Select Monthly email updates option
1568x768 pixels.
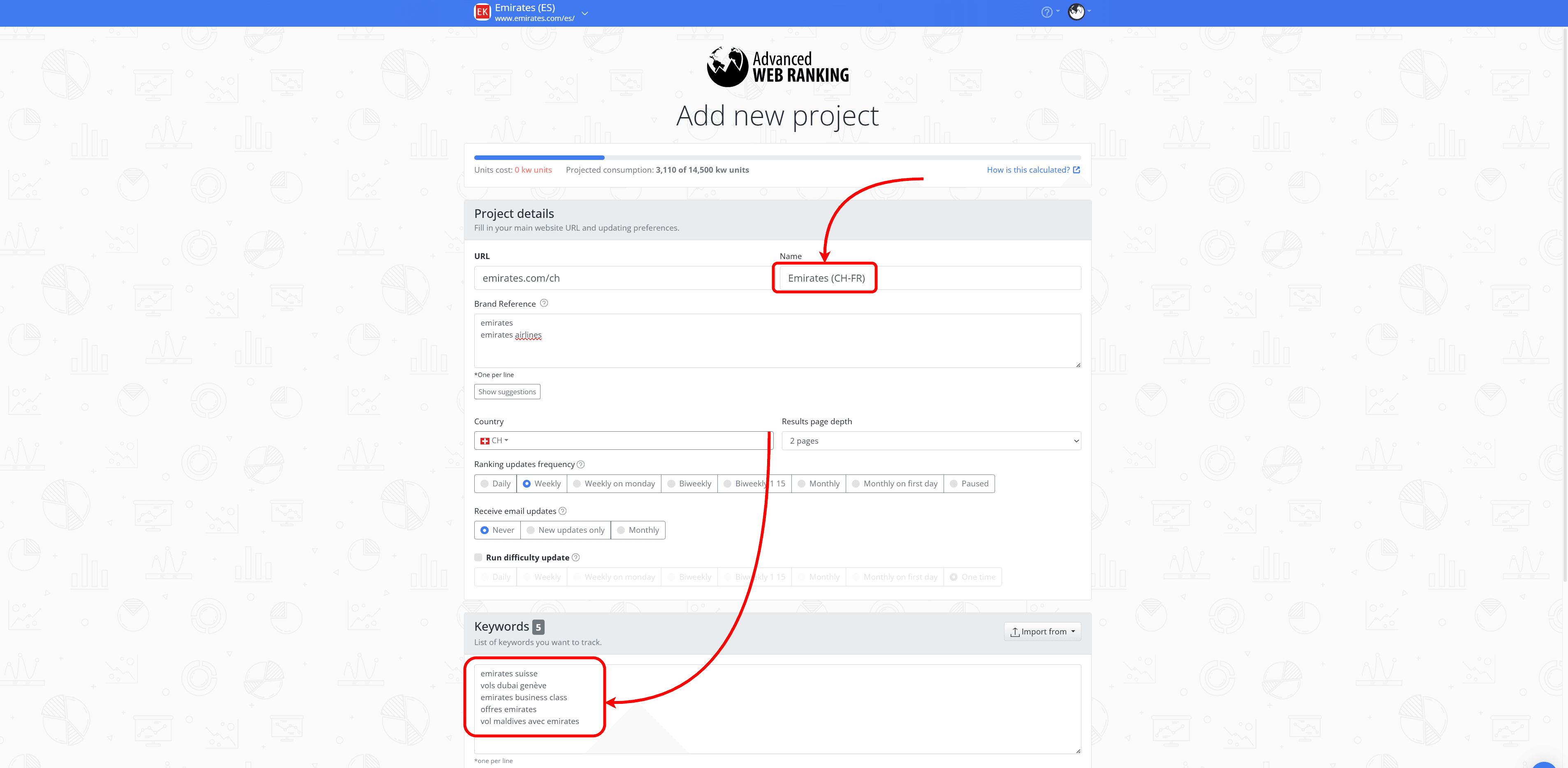[638, 530]
